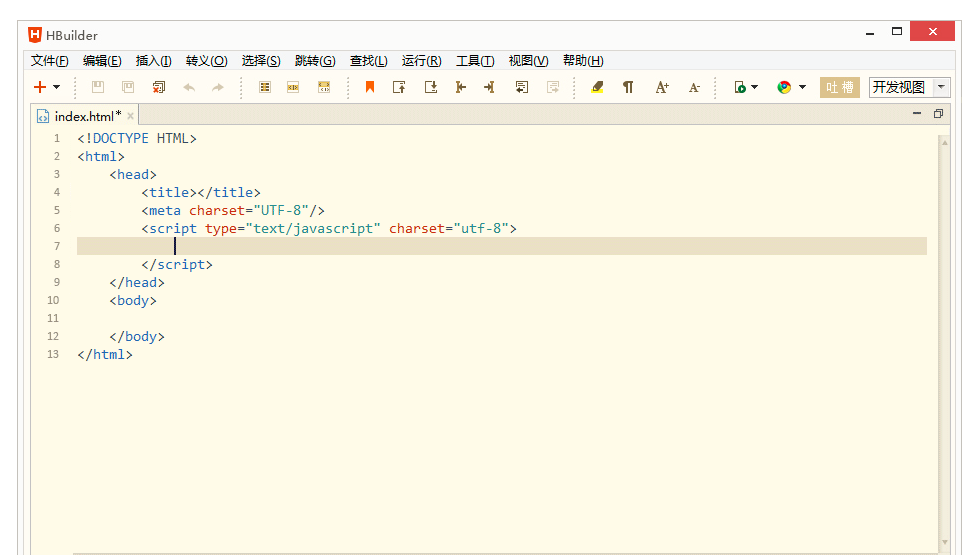
Task: Toggle the yellow highlighter marker icon
Action: pyautogui.click(x=598, y=87)
